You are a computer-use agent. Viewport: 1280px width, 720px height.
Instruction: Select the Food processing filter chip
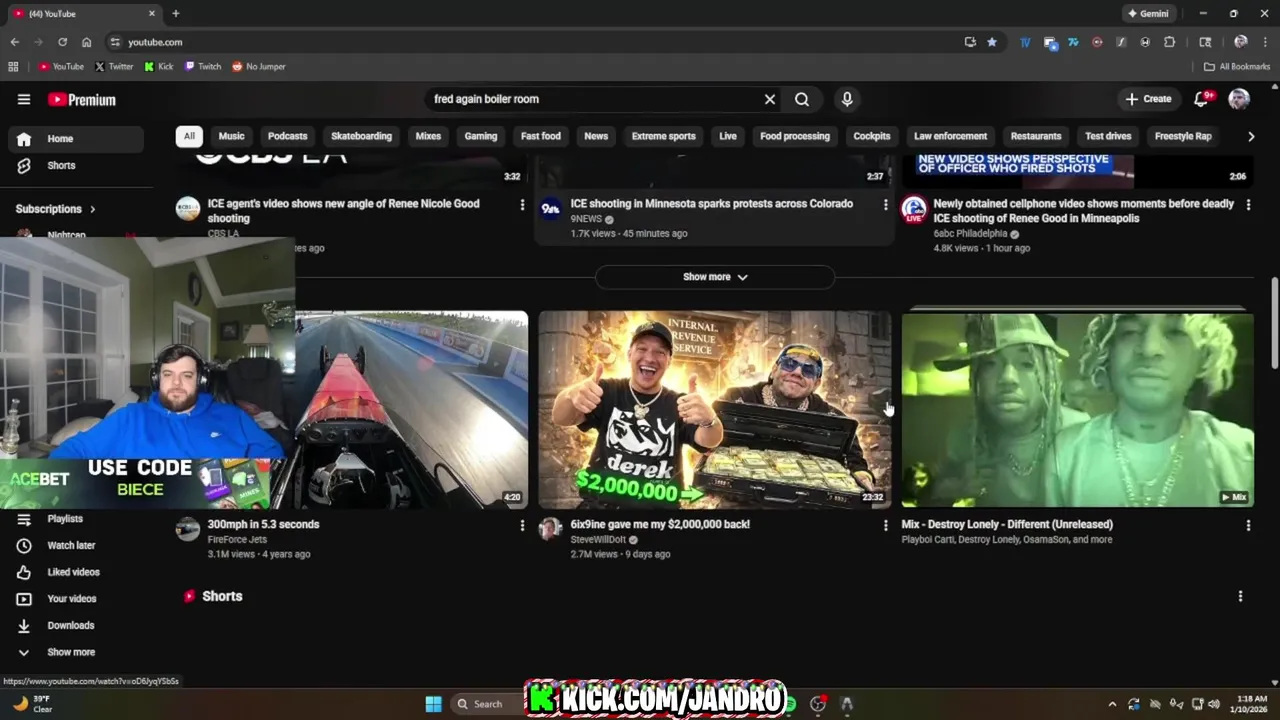pyautogui.click(x=795, y=136)
